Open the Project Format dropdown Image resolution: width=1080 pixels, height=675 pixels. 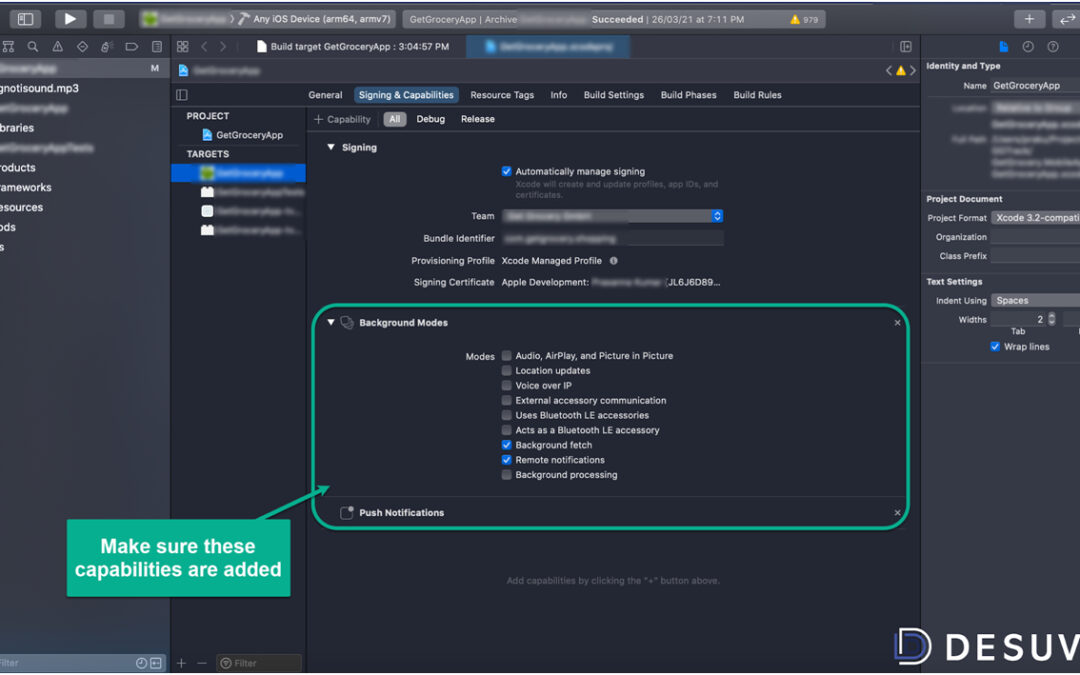point(1036,218)
